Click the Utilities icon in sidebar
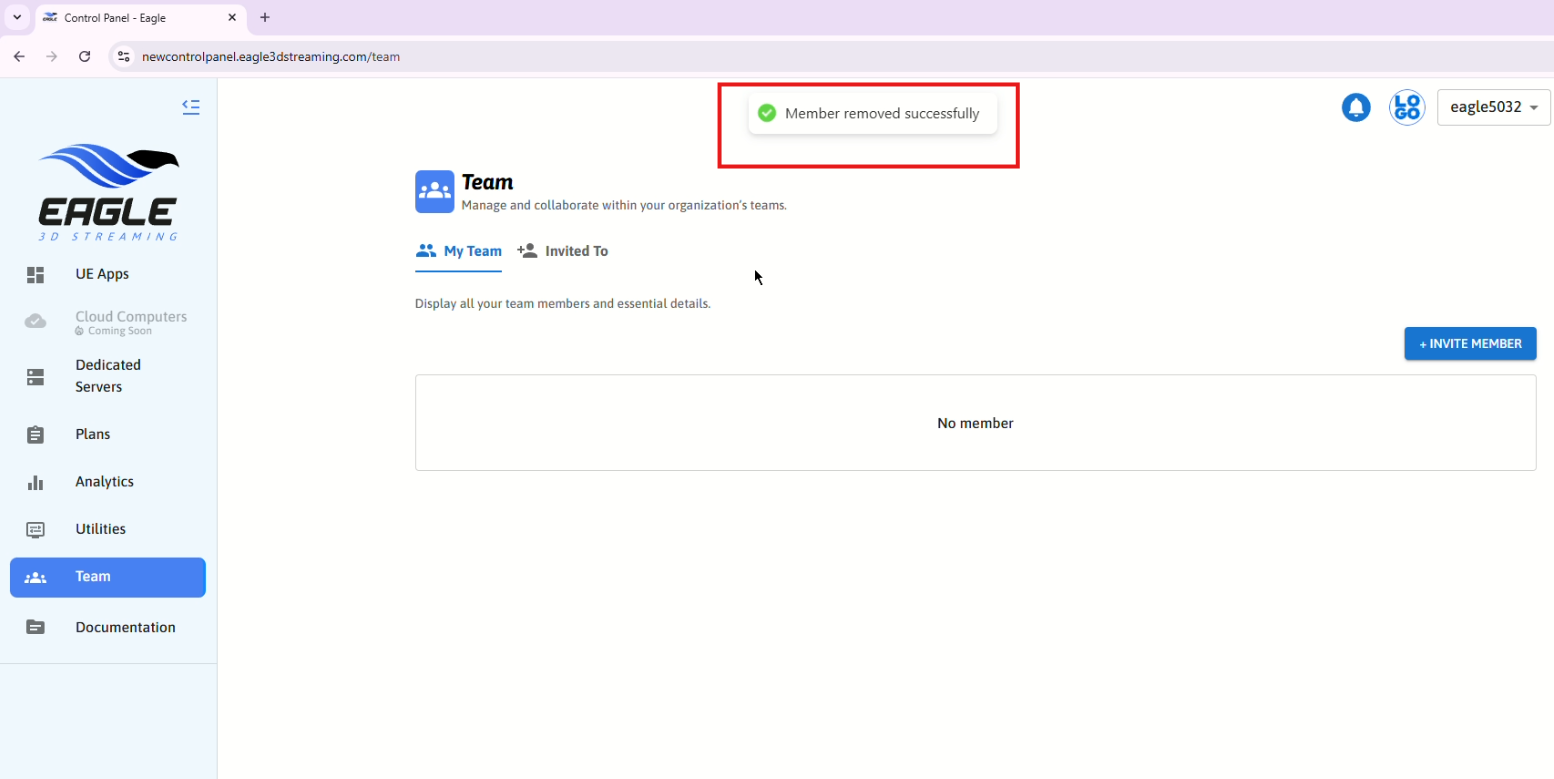 pyautogui.click(x=36, y=529)
